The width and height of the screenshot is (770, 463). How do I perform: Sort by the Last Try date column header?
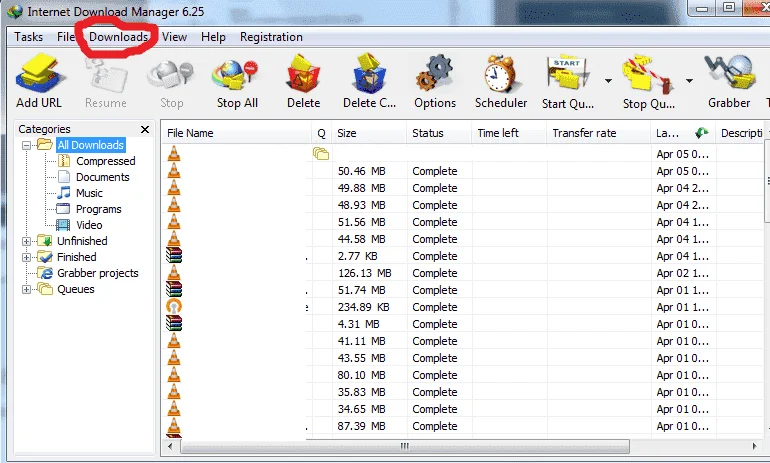(682, 133)
